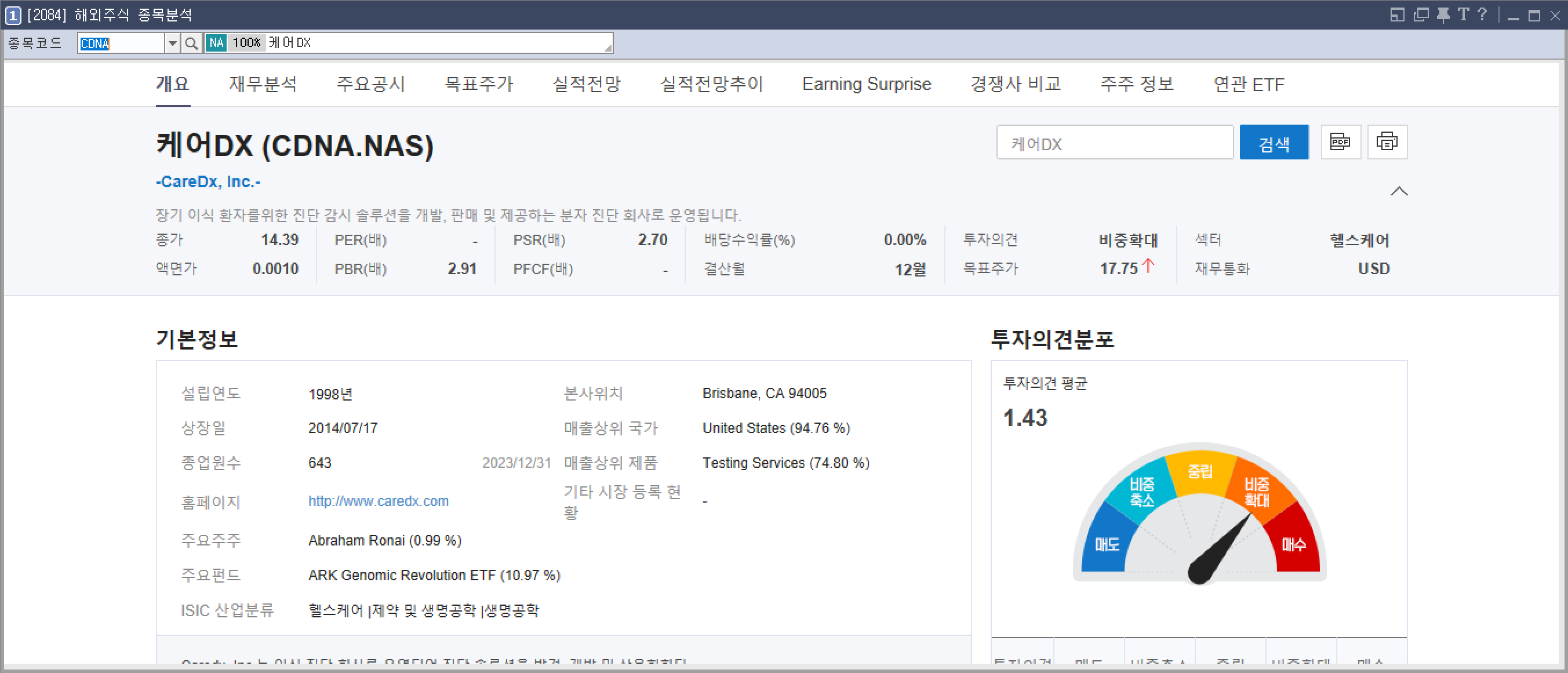The width and height of the screenshot is (1568, 673).
Task: Click the NA market badge icon
Action: [216, 43]
